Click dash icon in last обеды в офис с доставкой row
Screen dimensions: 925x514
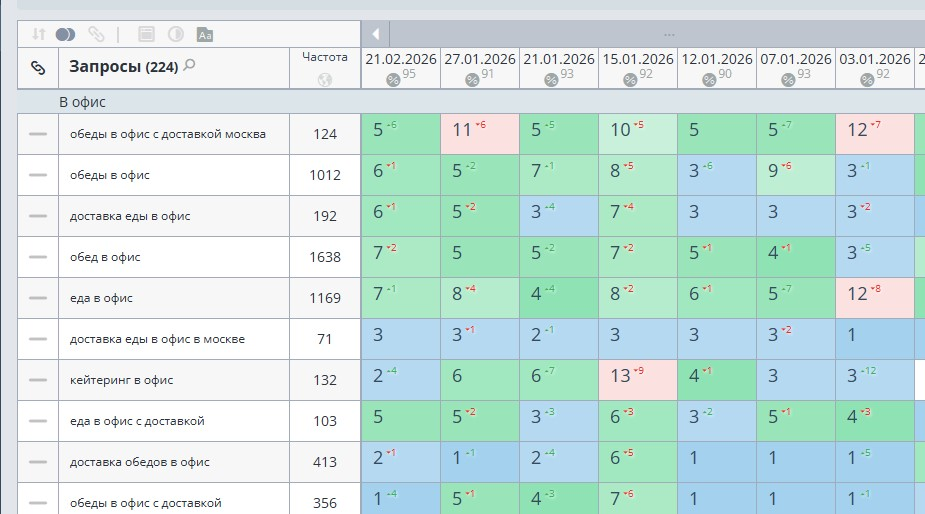tap(38, 503)
